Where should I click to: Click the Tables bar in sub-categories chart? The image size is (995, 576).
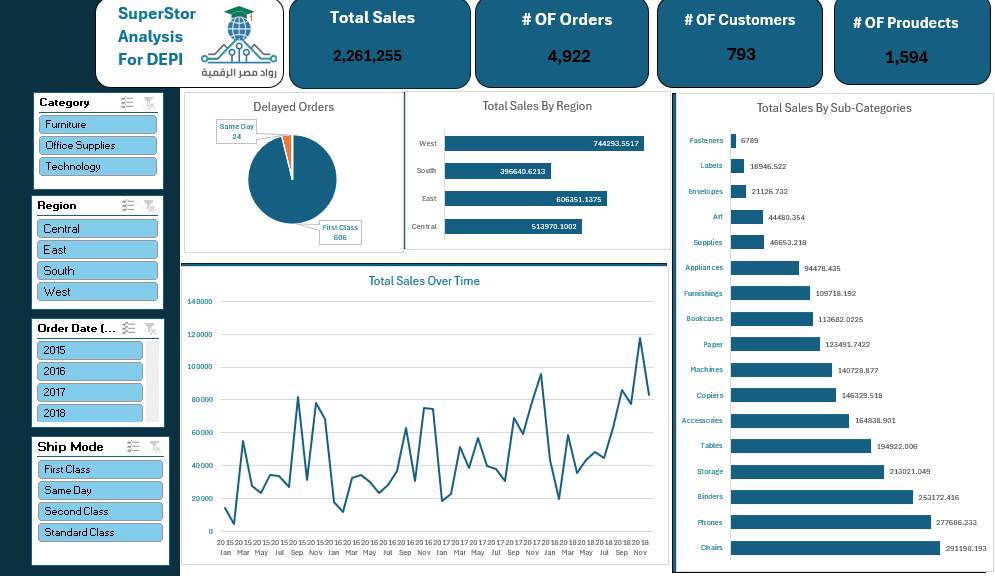click(801, 446)
